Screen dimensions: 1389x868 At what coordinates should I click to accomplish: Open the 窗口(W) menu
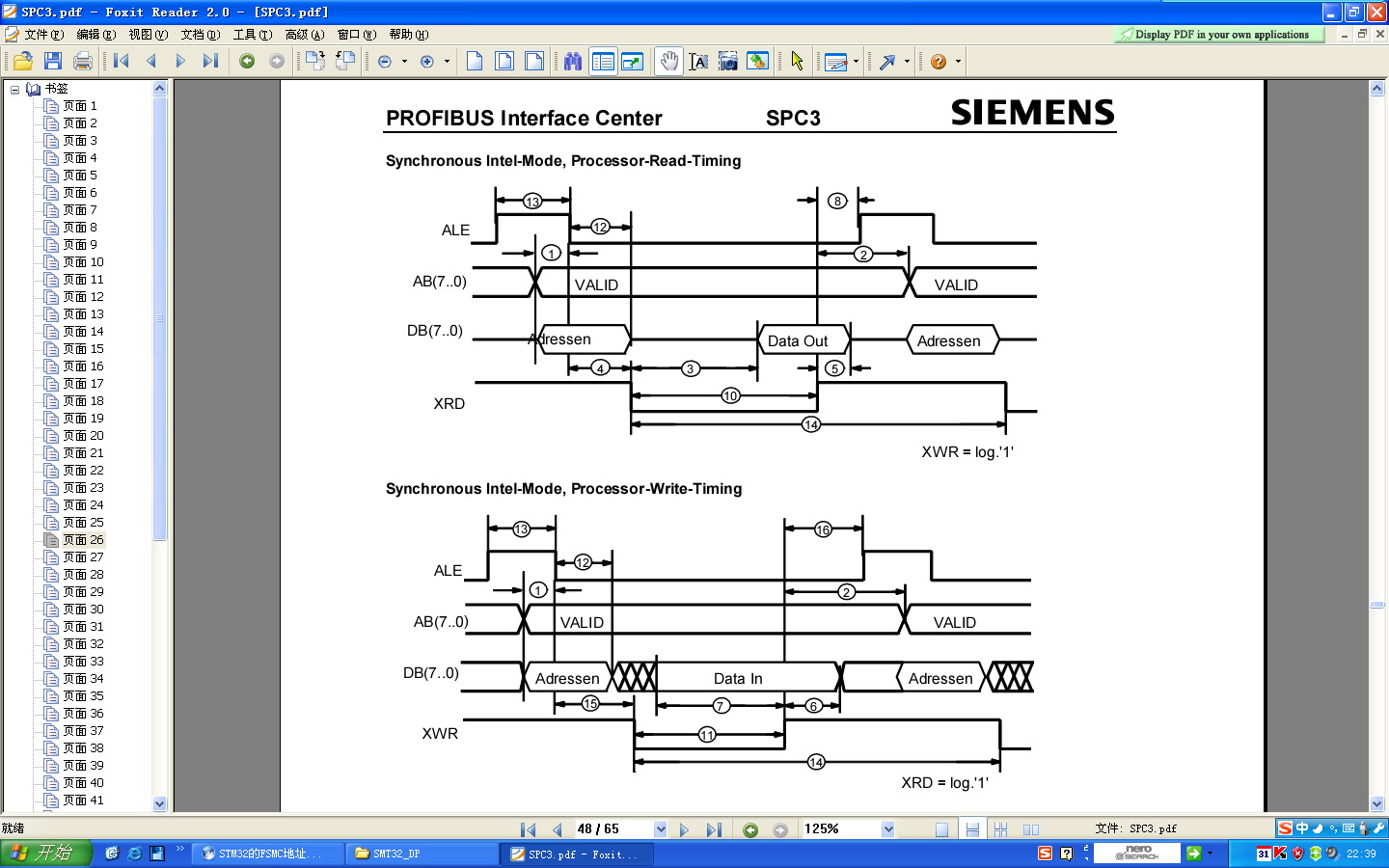[357, 35]
